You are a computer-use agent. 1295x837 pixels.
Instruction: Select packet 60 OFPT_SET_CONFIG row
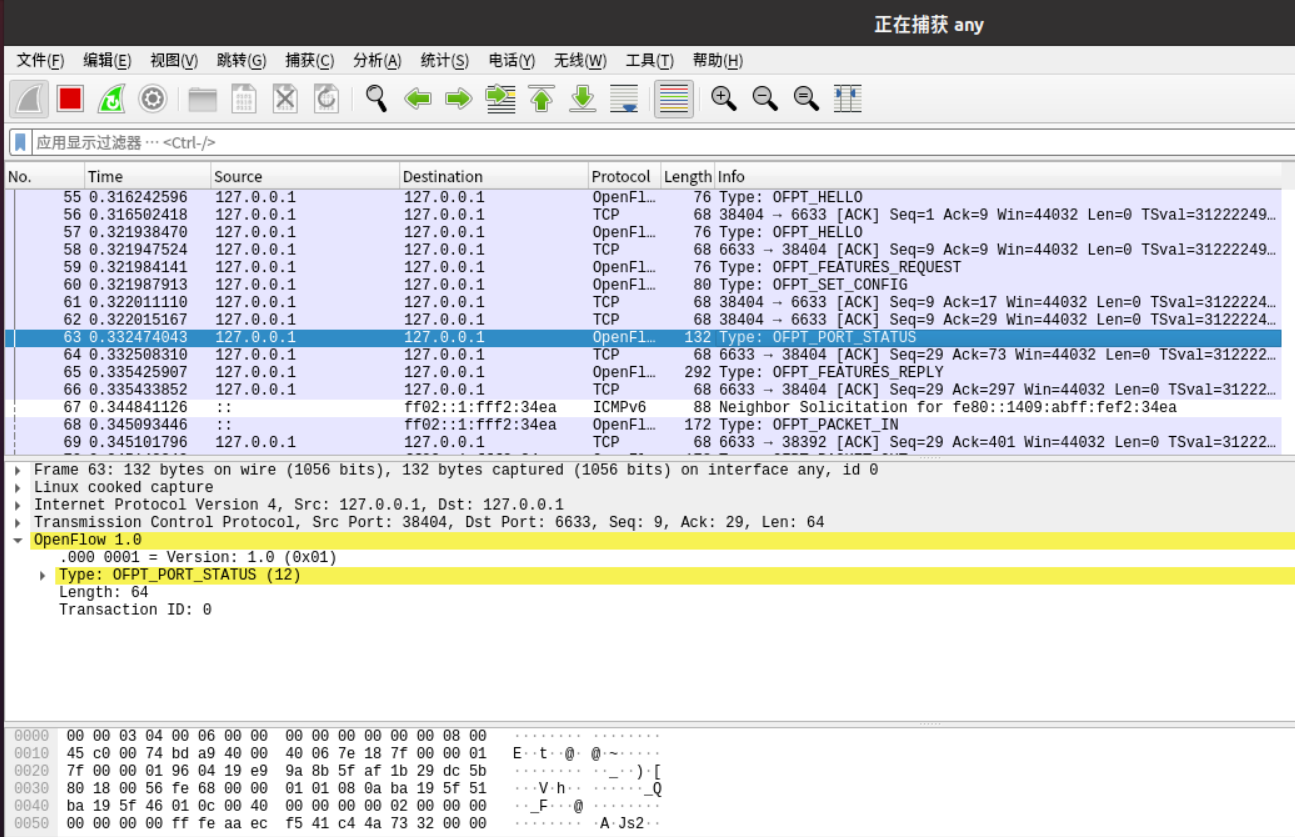pyautogui.click(x=643, y=285)
